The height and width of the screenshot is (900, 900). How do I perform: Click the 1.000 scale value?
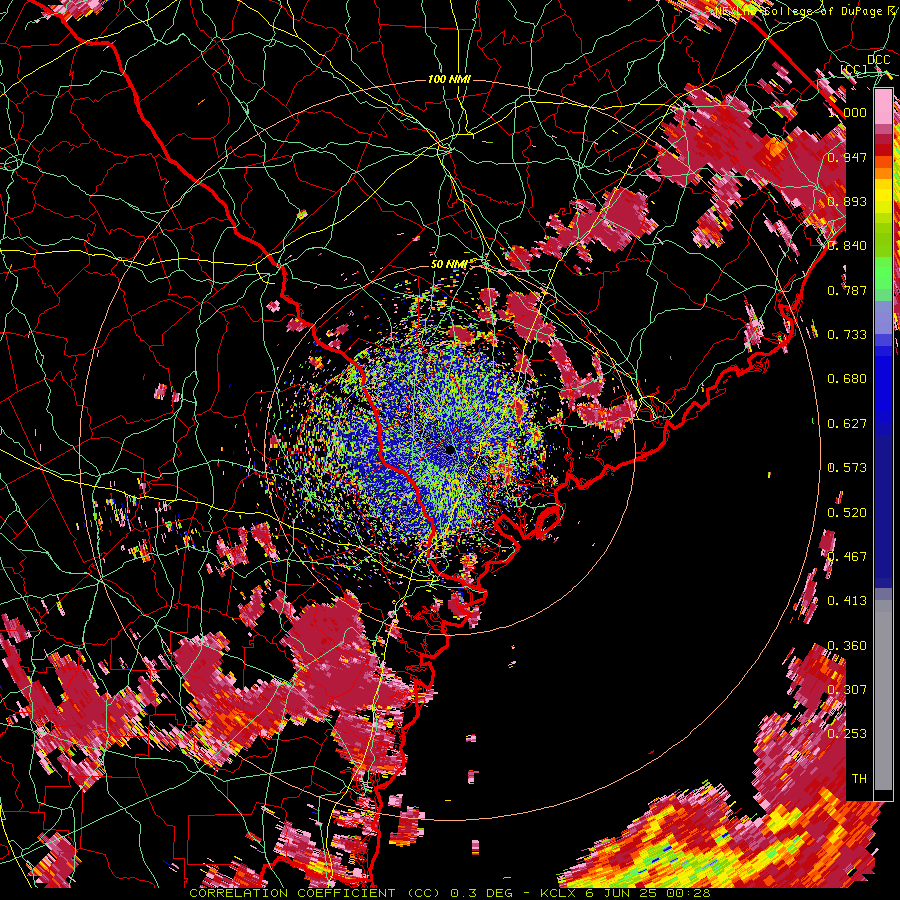[847, 112]
